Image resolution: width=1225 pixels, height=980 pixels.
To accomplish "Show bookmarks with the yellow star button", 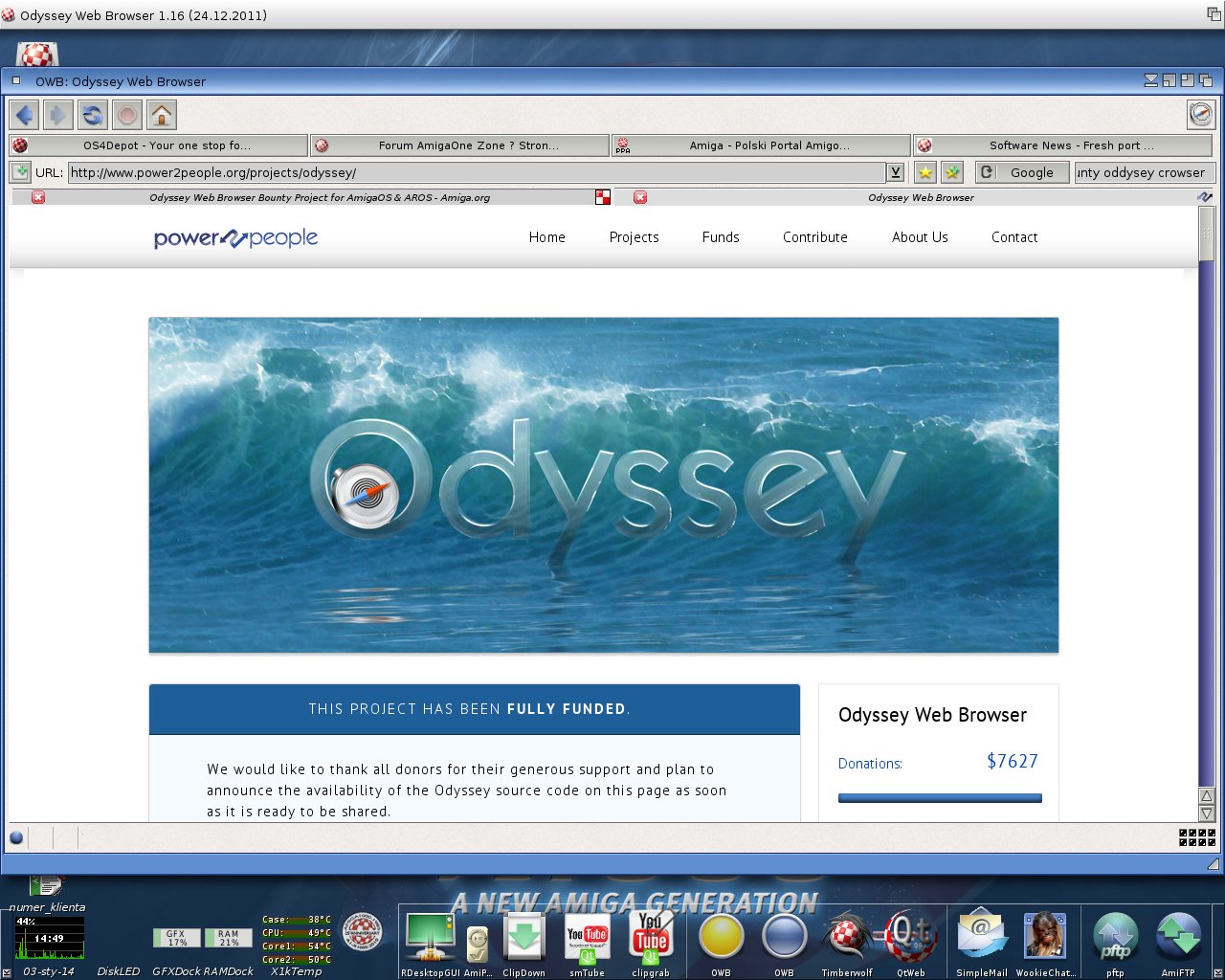I will point(924,172).
